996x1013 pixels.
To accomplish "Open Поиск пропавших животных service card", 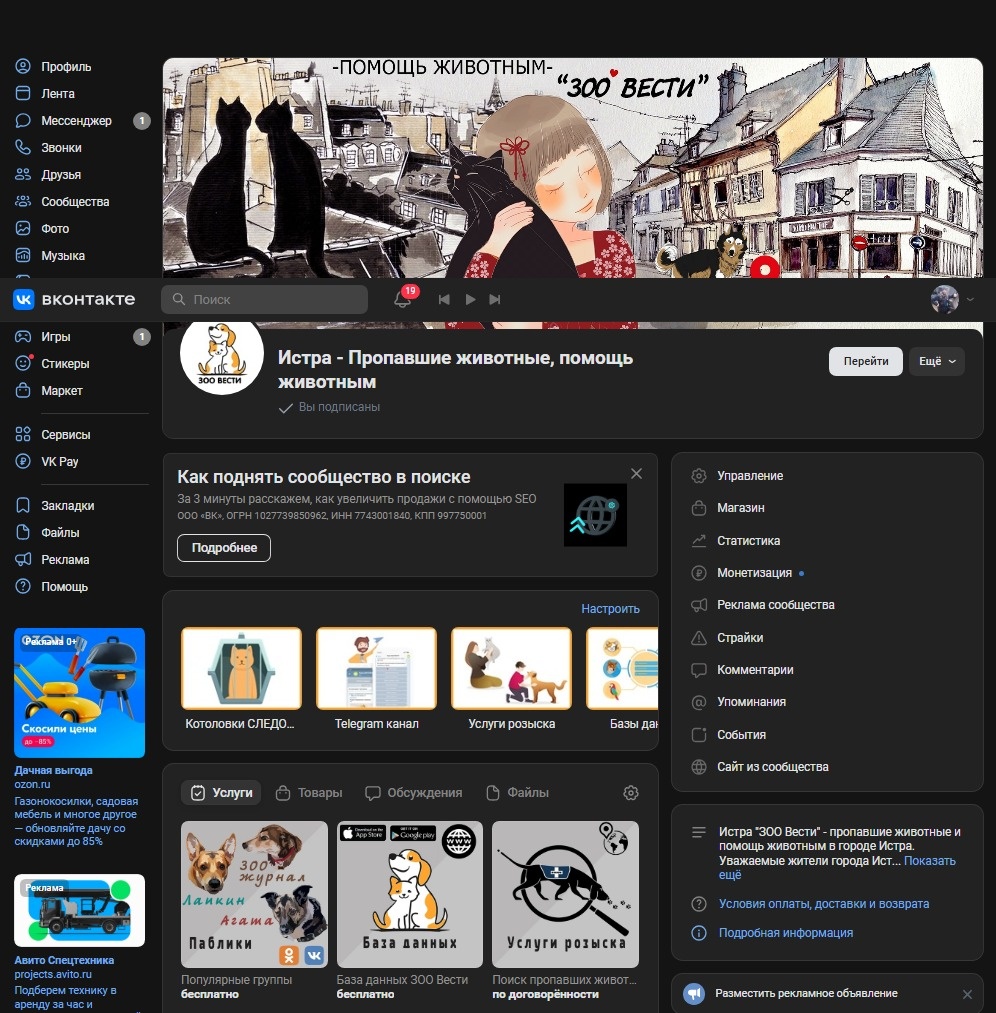I will pos(565,911).
